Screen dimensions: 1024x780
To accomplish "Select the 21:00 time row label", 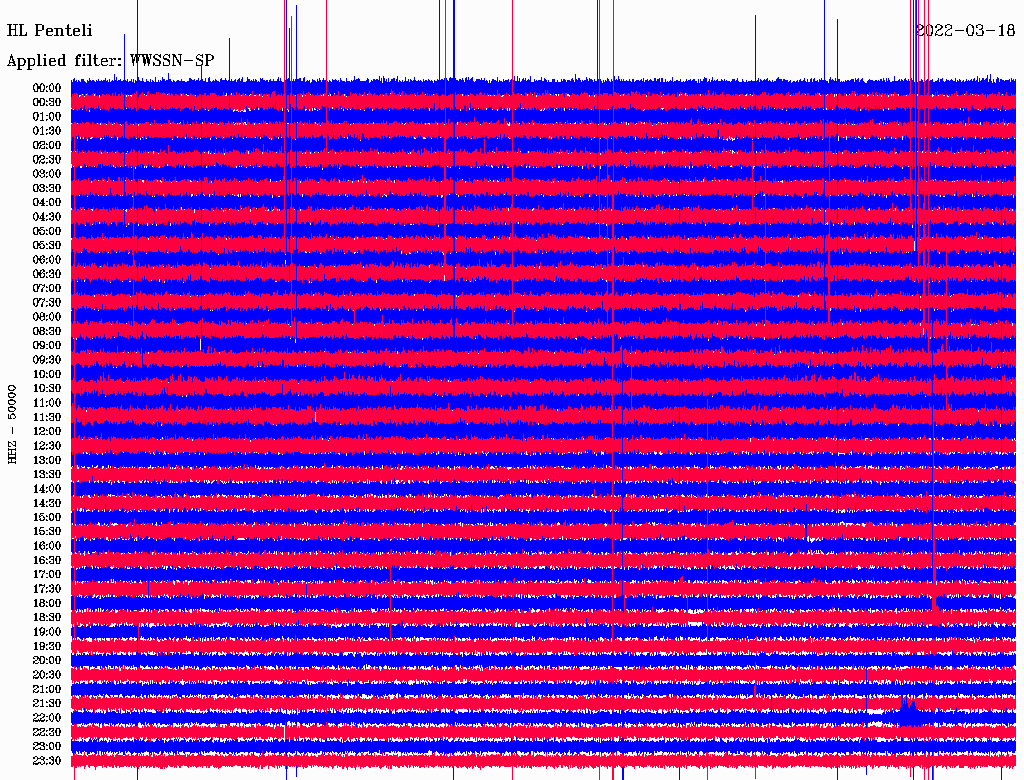I will (x=47, y=689).
